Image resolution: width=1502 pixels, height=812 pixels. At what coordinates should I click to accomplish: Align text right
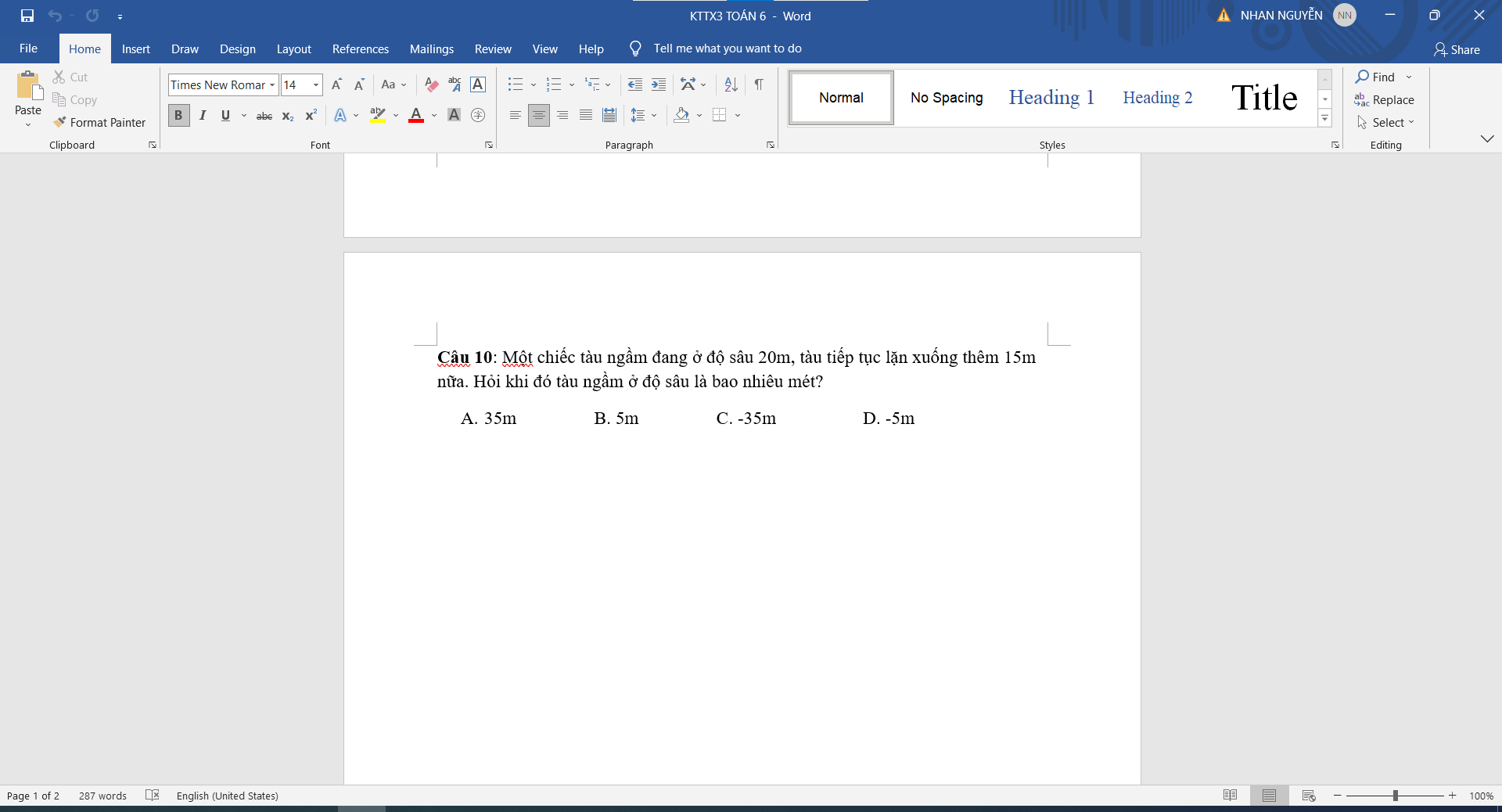point(562,115)
